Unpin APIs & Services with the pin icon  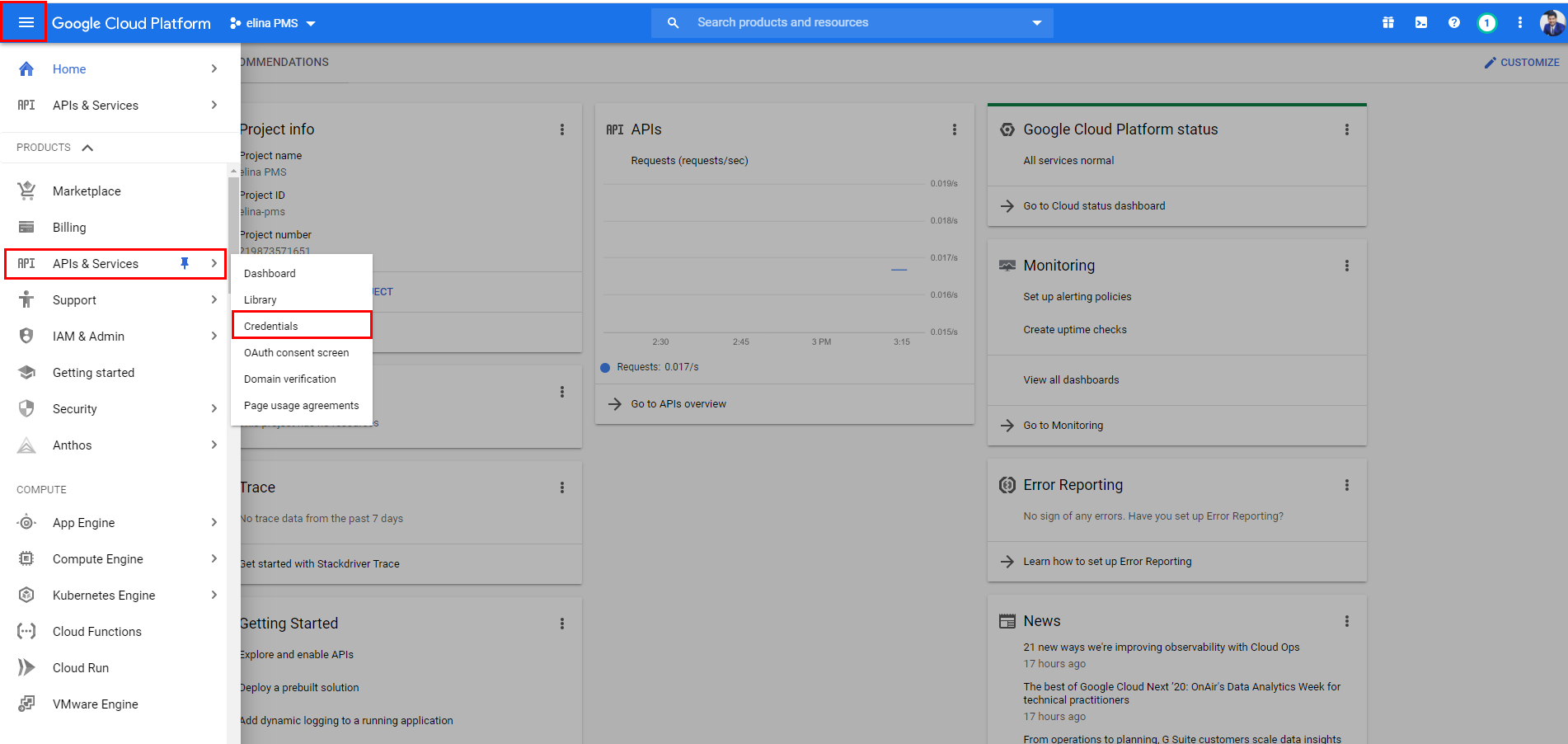coord(185,263)
